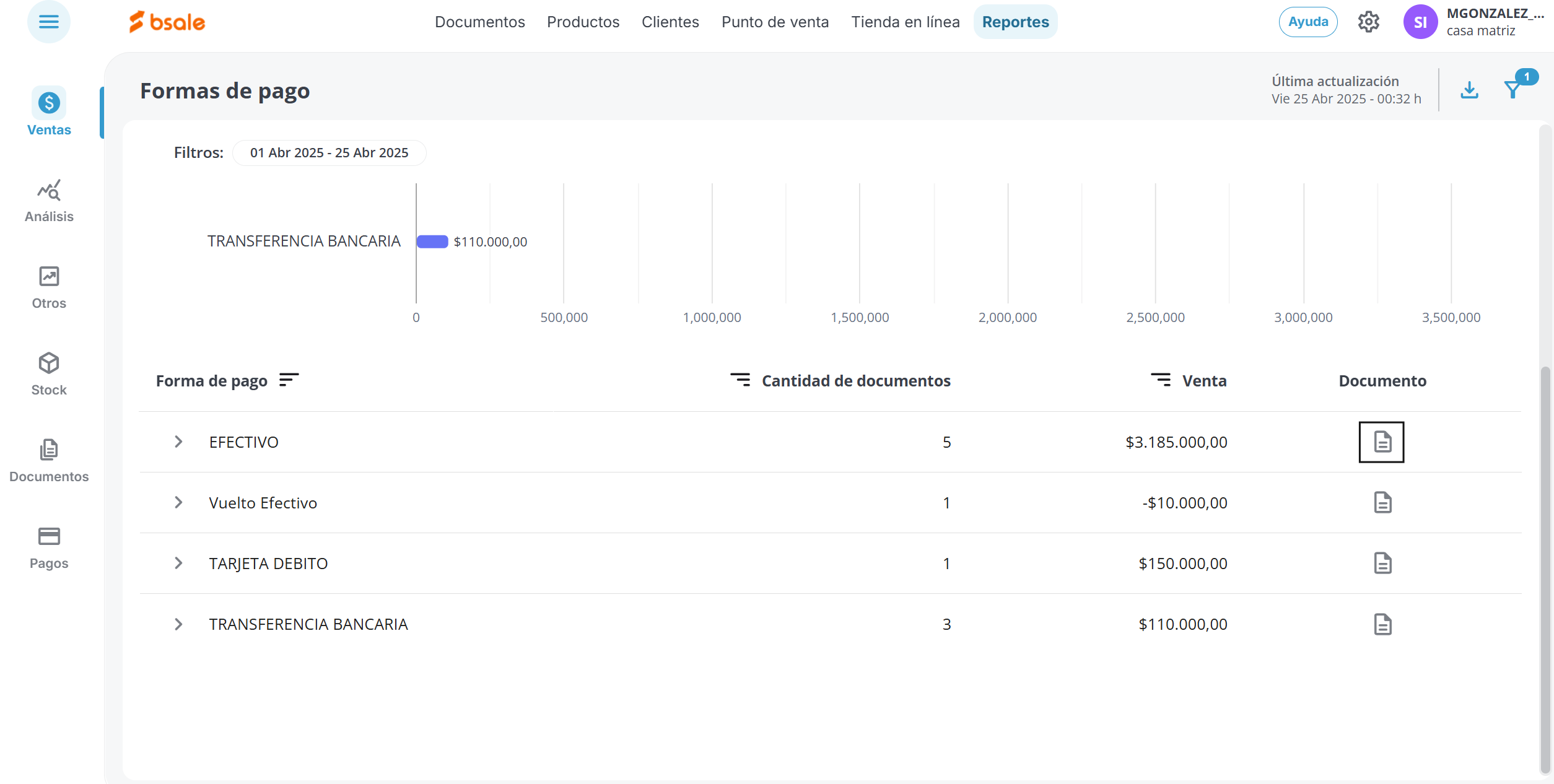1554x784 pixels.
Task: Expand the Vuelto Efectivo row
Action: [178, 503]
